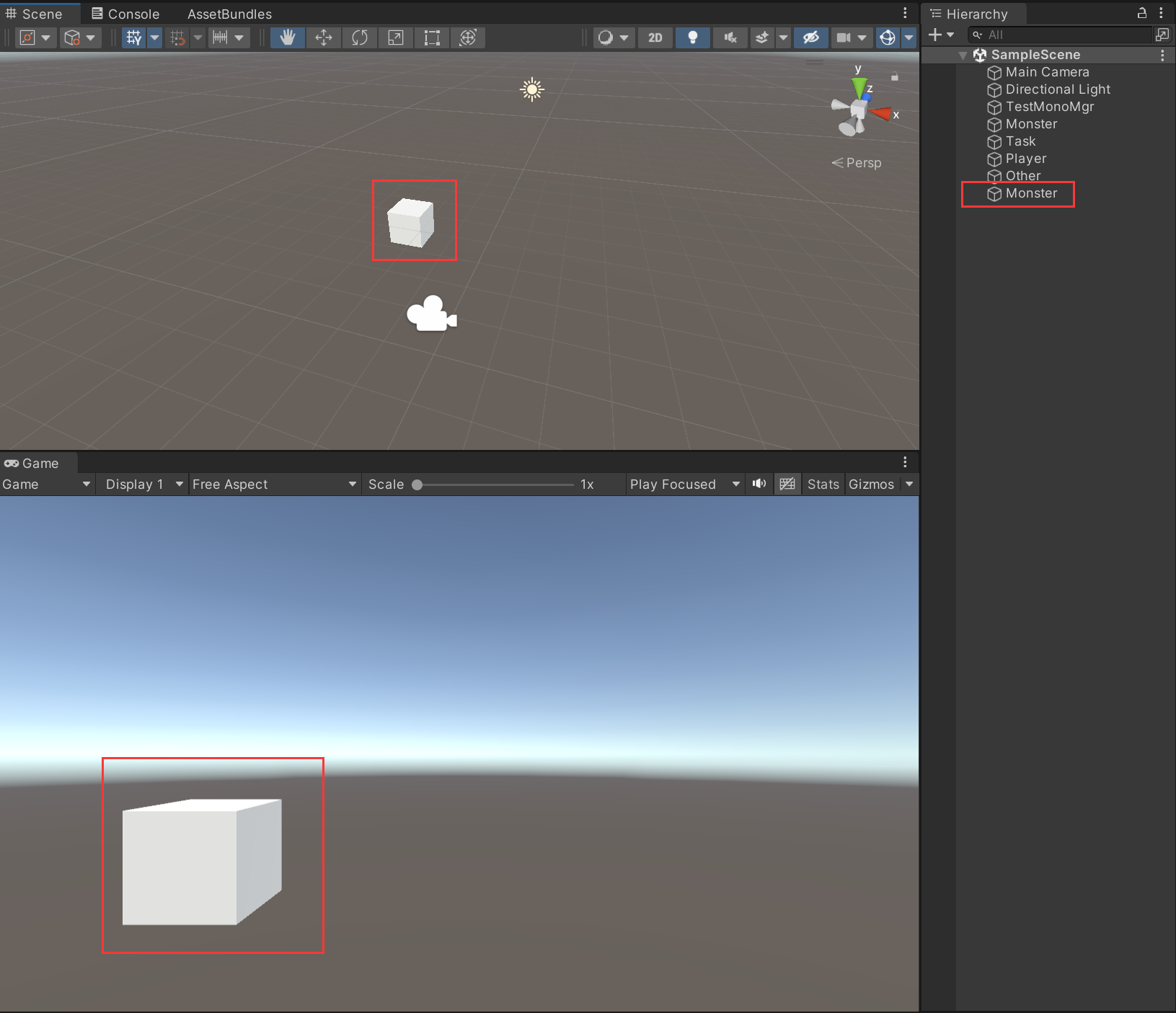Open the Hierarchy panel three-dot menu

click(1161, 13)
